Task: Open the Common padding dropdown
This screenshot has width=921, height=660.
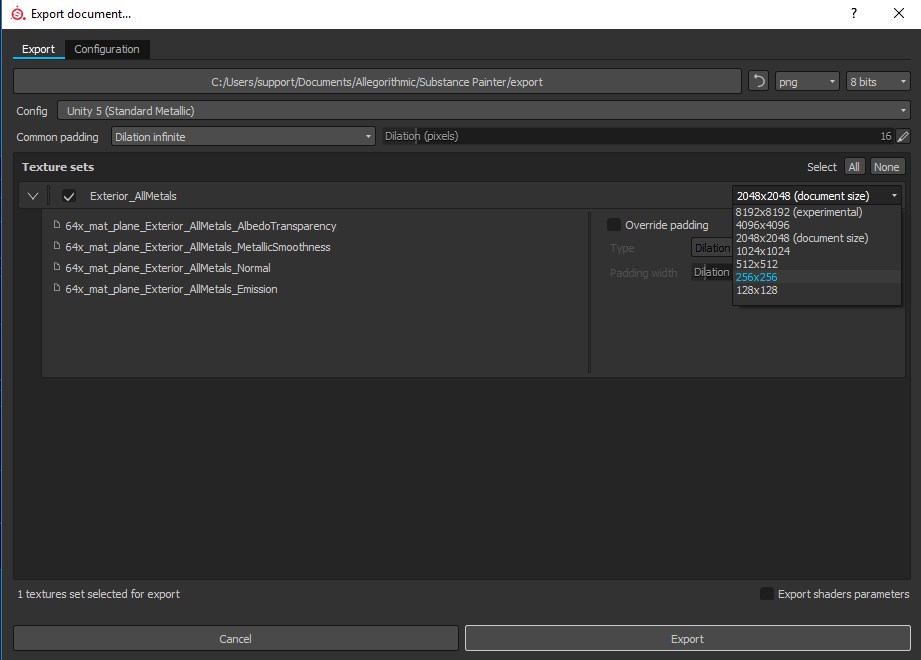Action: (x=243, y=136)
